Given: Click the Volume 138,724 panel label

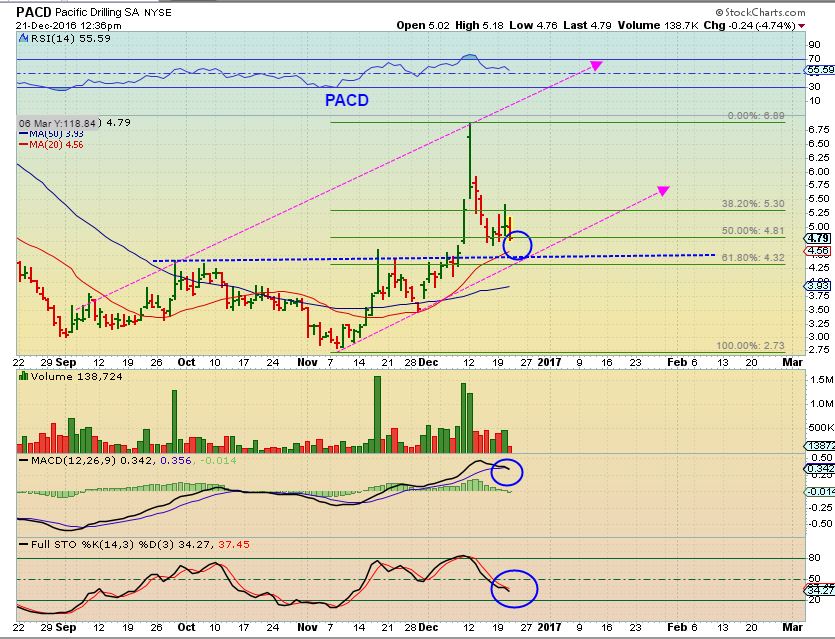Looking at the screenshot, I should 77,376.
